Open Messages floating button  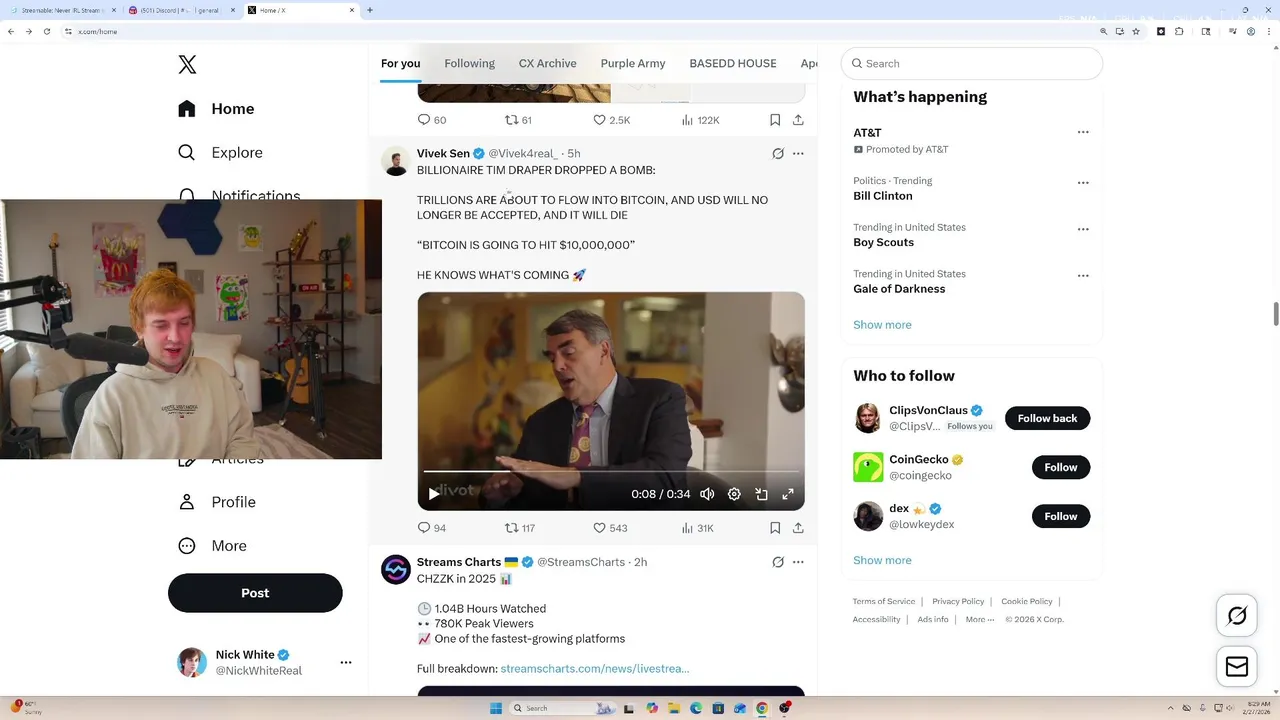pyautogui.click(x=1237, y=667)
